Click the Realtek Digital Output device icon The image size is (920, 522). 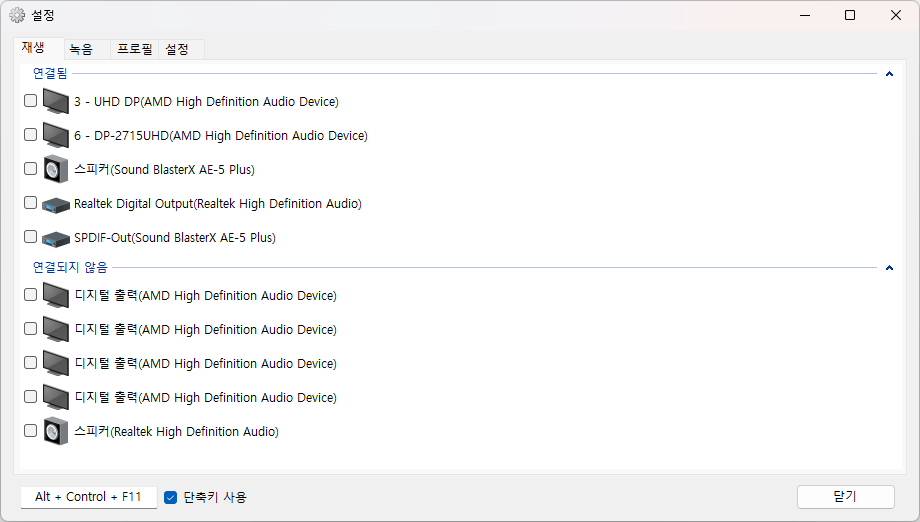[x=56, y=205]
